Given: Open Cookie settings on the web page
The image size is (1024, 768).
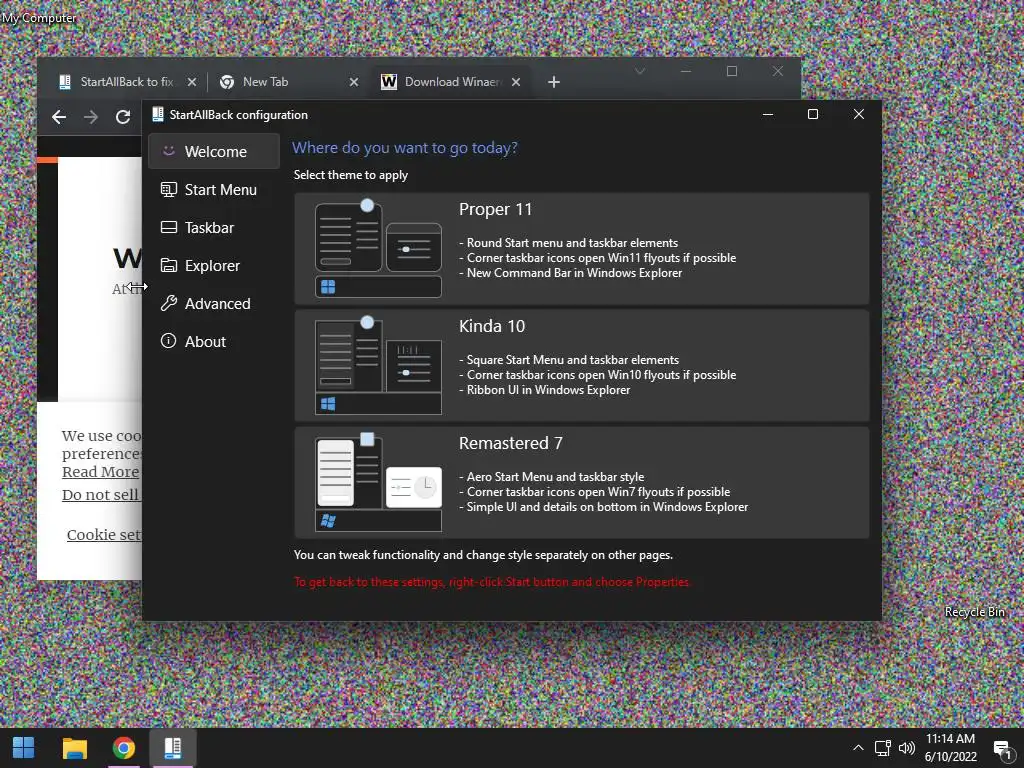Looking at the screenshot, I should [x=104, y=534].
